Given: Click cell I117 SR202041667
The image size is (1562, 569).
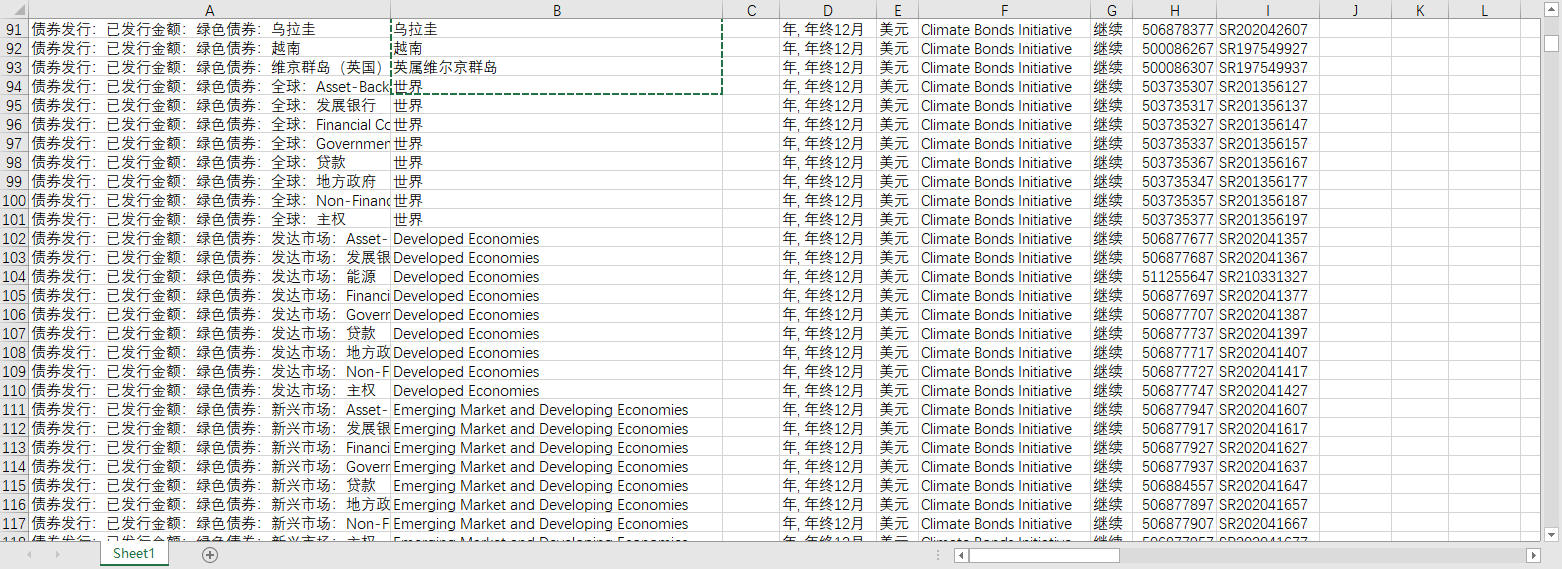Looking at the screenshot, I should click(x=1267, y=524).
